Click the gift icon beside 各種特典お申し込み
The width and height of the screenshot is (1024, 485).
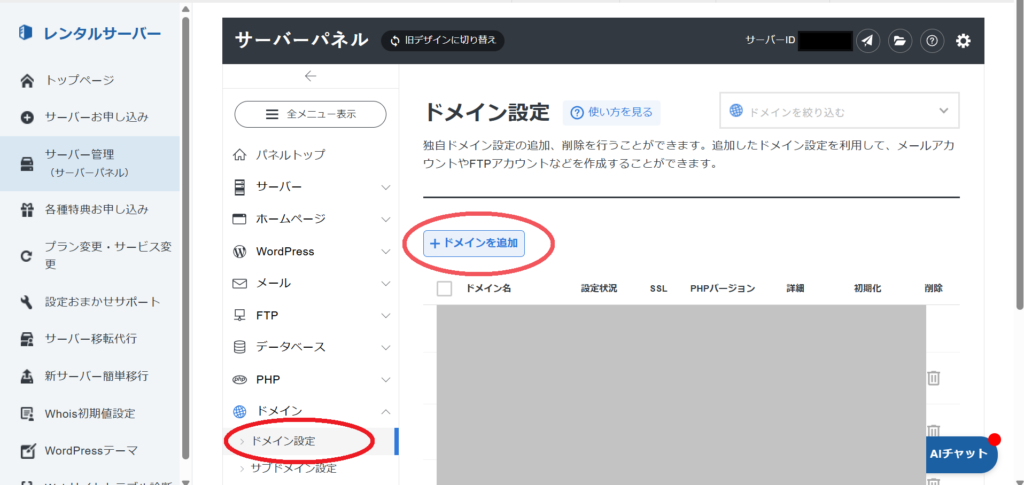27,210
